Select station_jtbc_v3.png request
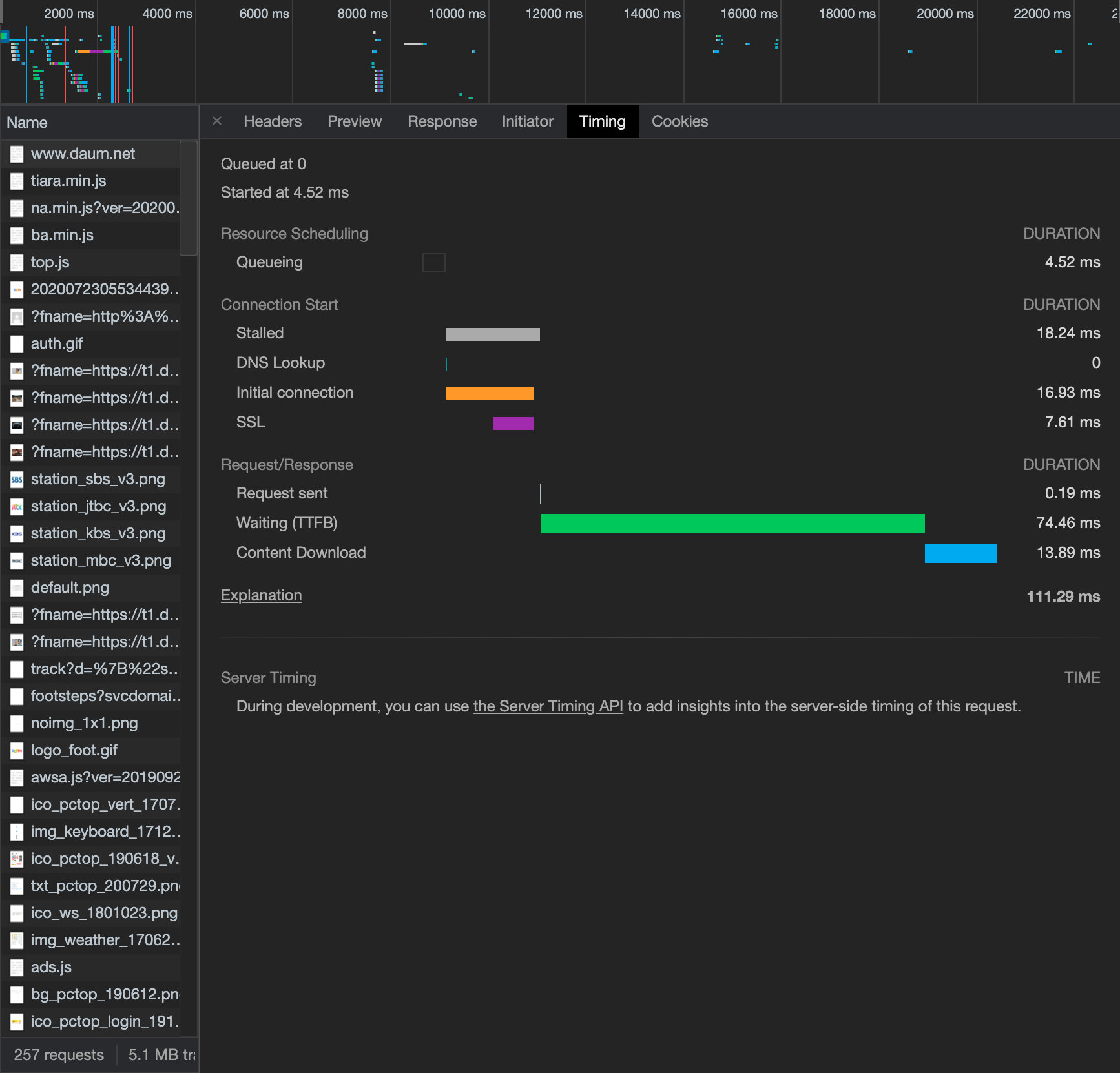The height and width of the screenshot is (1073, 1120). pyautogui.click(x=90, y=506)
